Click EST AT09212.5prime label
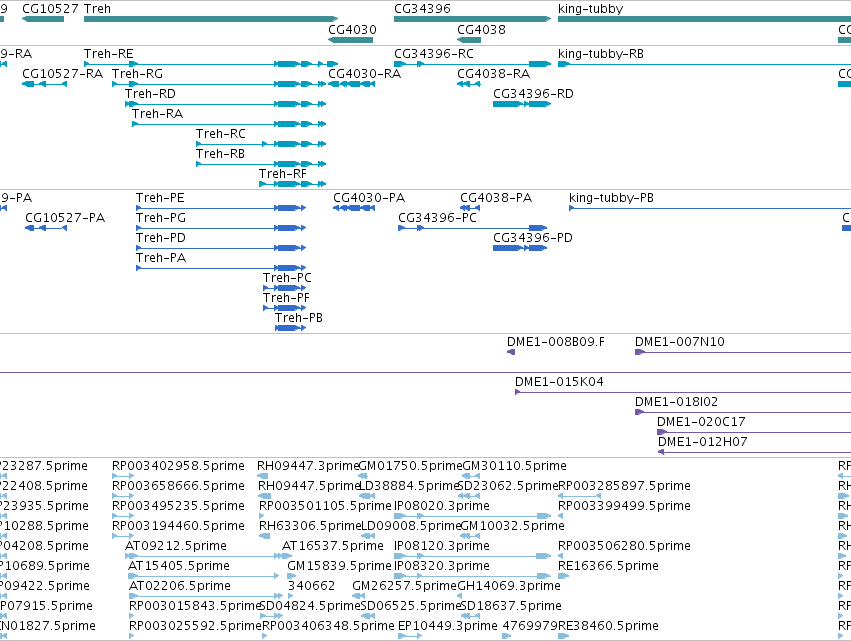This screenshot has width=851, height=641. point(176,547)
